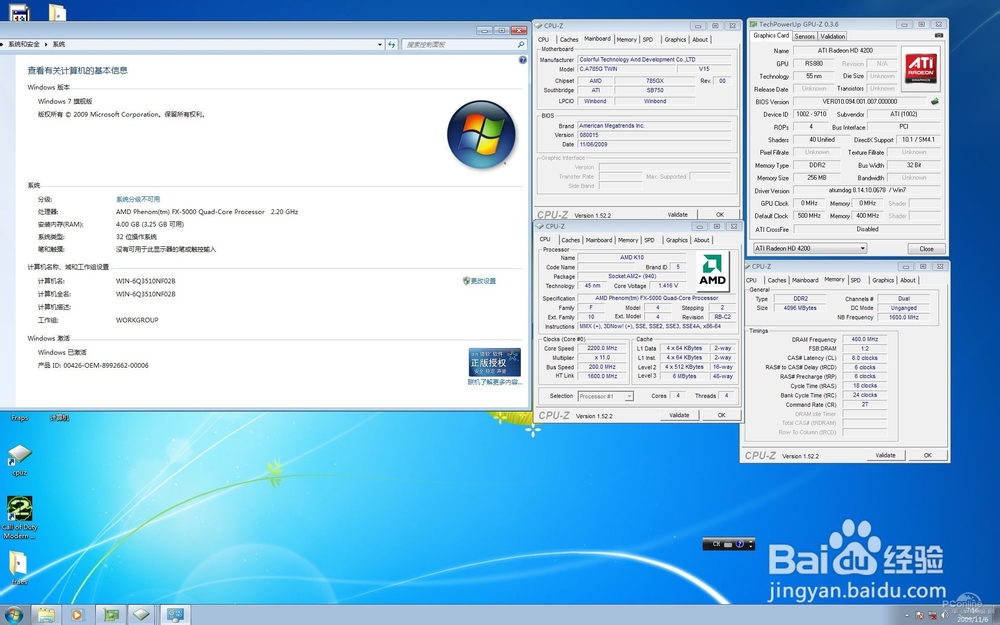Click the Windows logo in the System window
Screen dimensions: 1000x625
tap(482, 134)
